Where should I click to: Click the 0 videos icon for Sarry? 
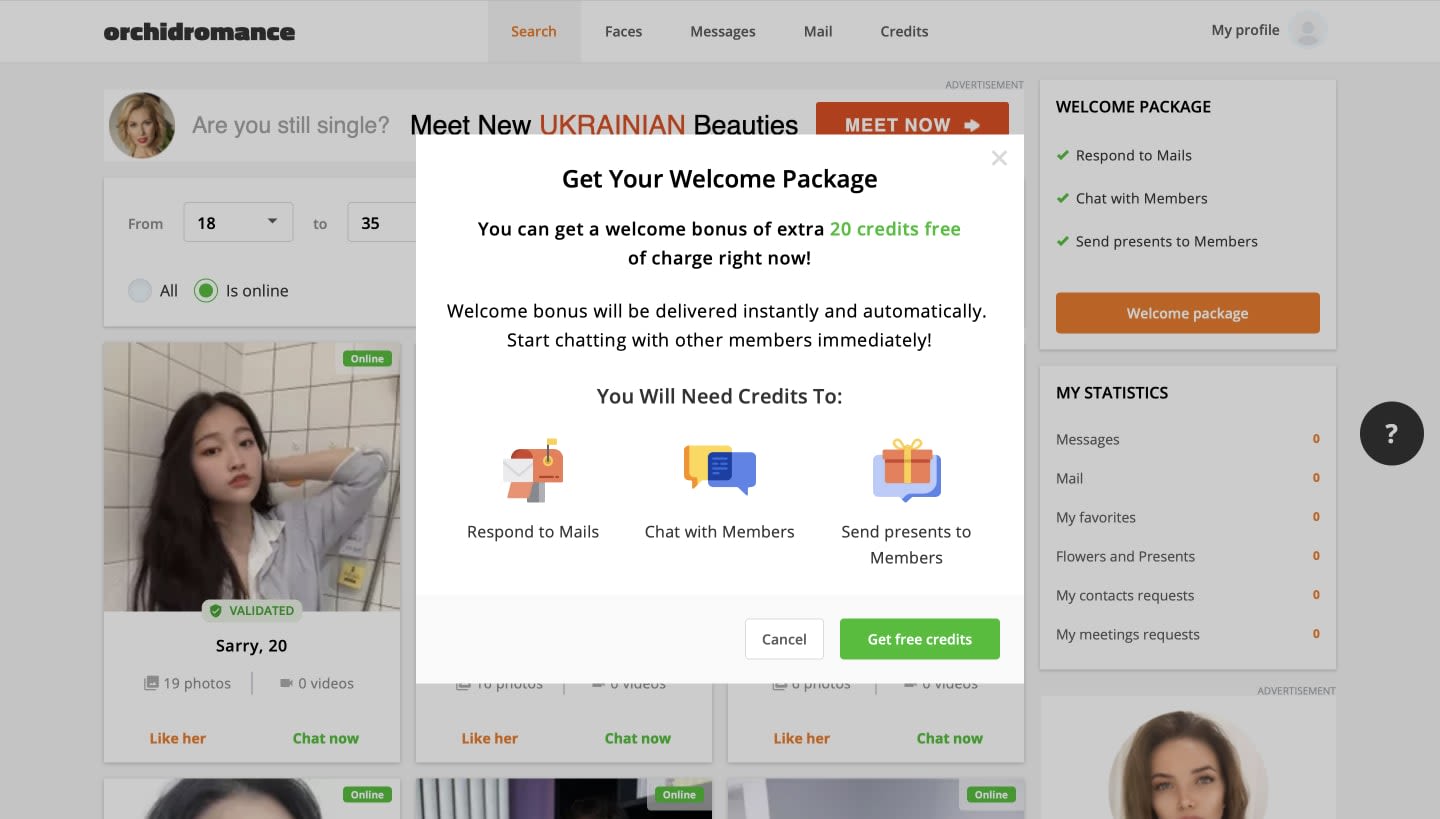coord(286,683)
